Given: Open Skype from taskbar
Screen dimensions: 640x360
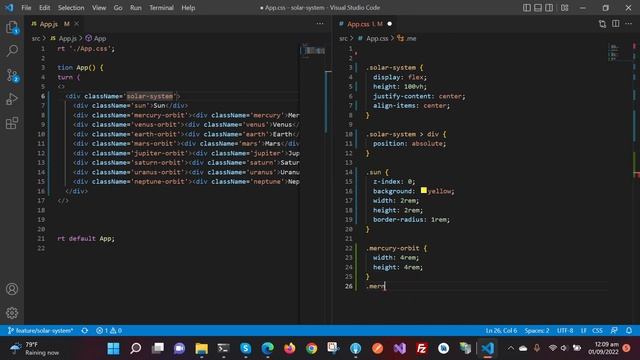Looking at the screenshot, I should coord(245,348).
